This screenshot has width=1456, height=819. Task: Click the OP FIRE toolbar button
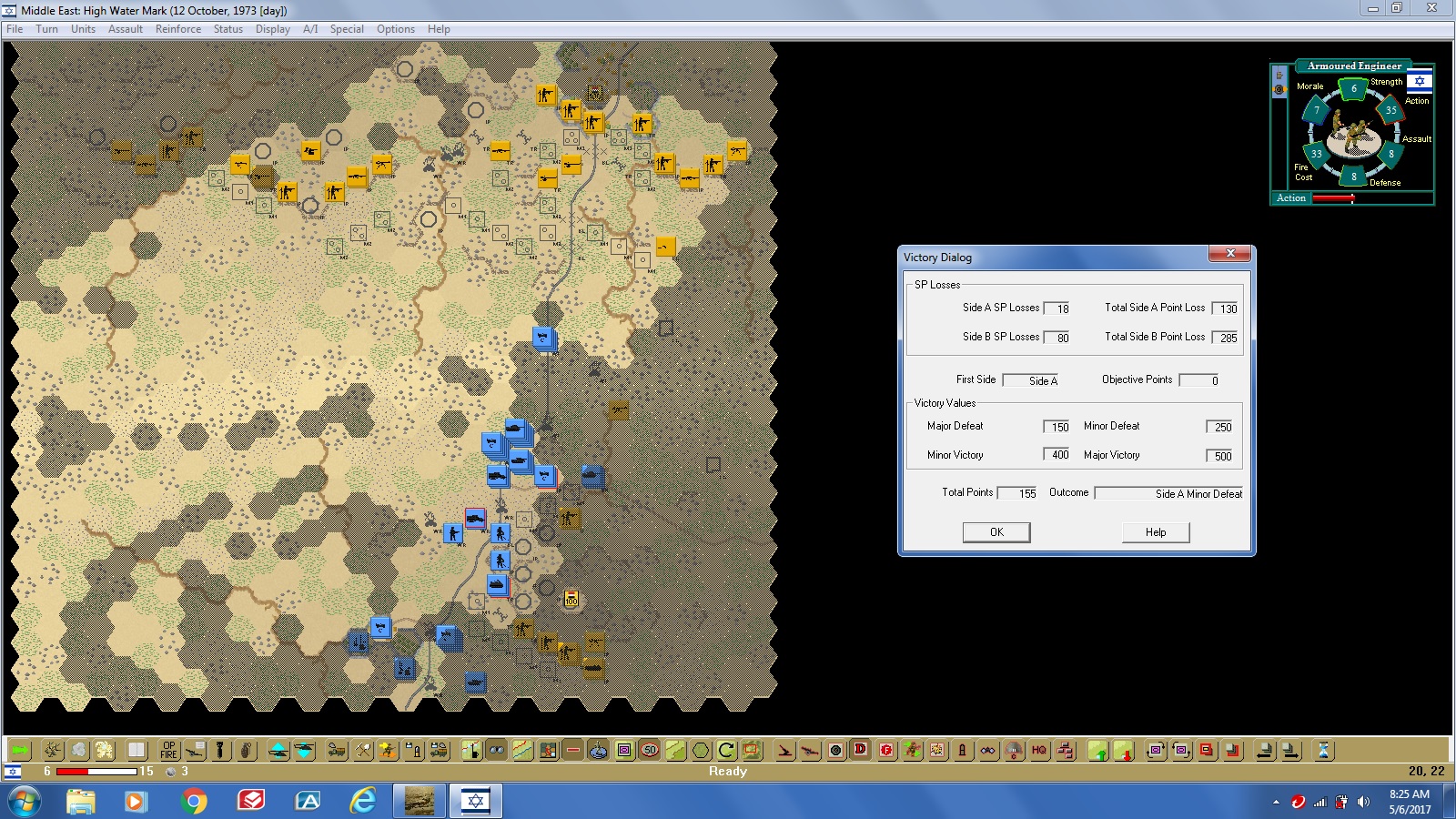point(169,750)
